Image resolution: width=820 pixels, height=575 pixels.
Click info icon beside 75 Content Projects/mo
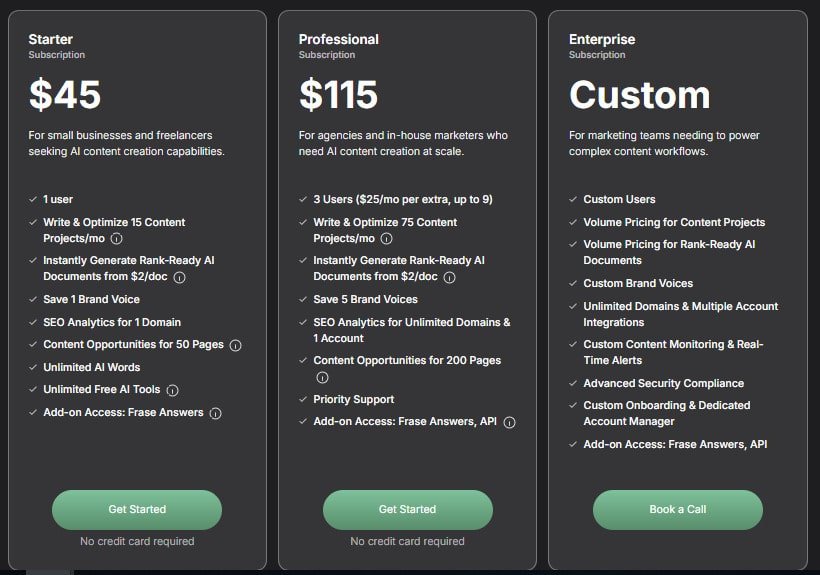pyautogui.click(x=386, y=239)
